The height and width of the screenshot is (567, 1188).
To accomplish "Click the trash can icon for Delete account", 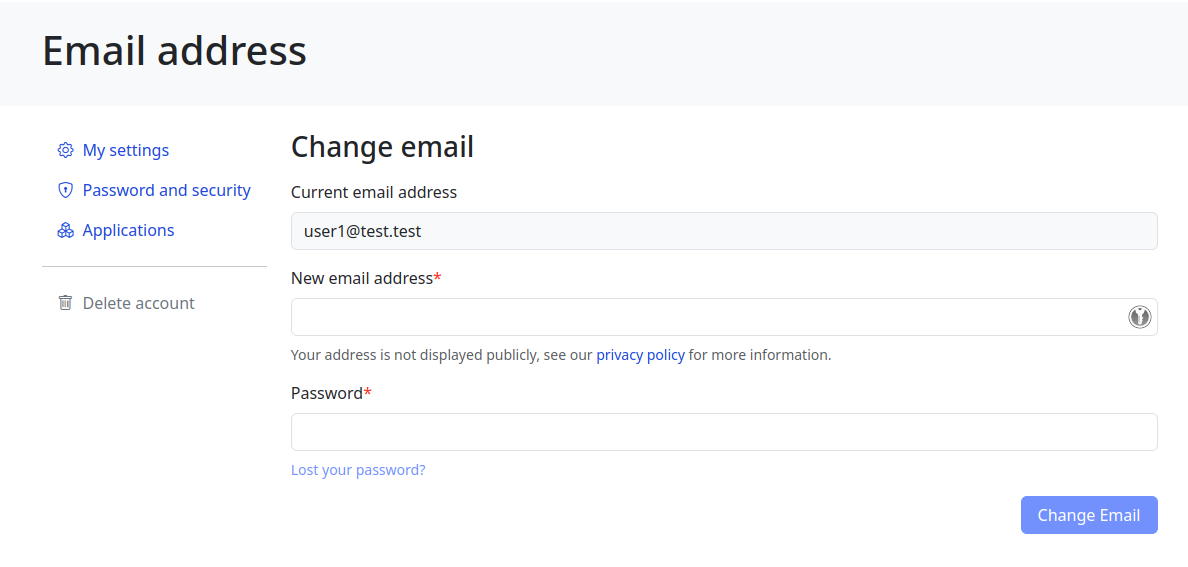I will pos(66,303).
